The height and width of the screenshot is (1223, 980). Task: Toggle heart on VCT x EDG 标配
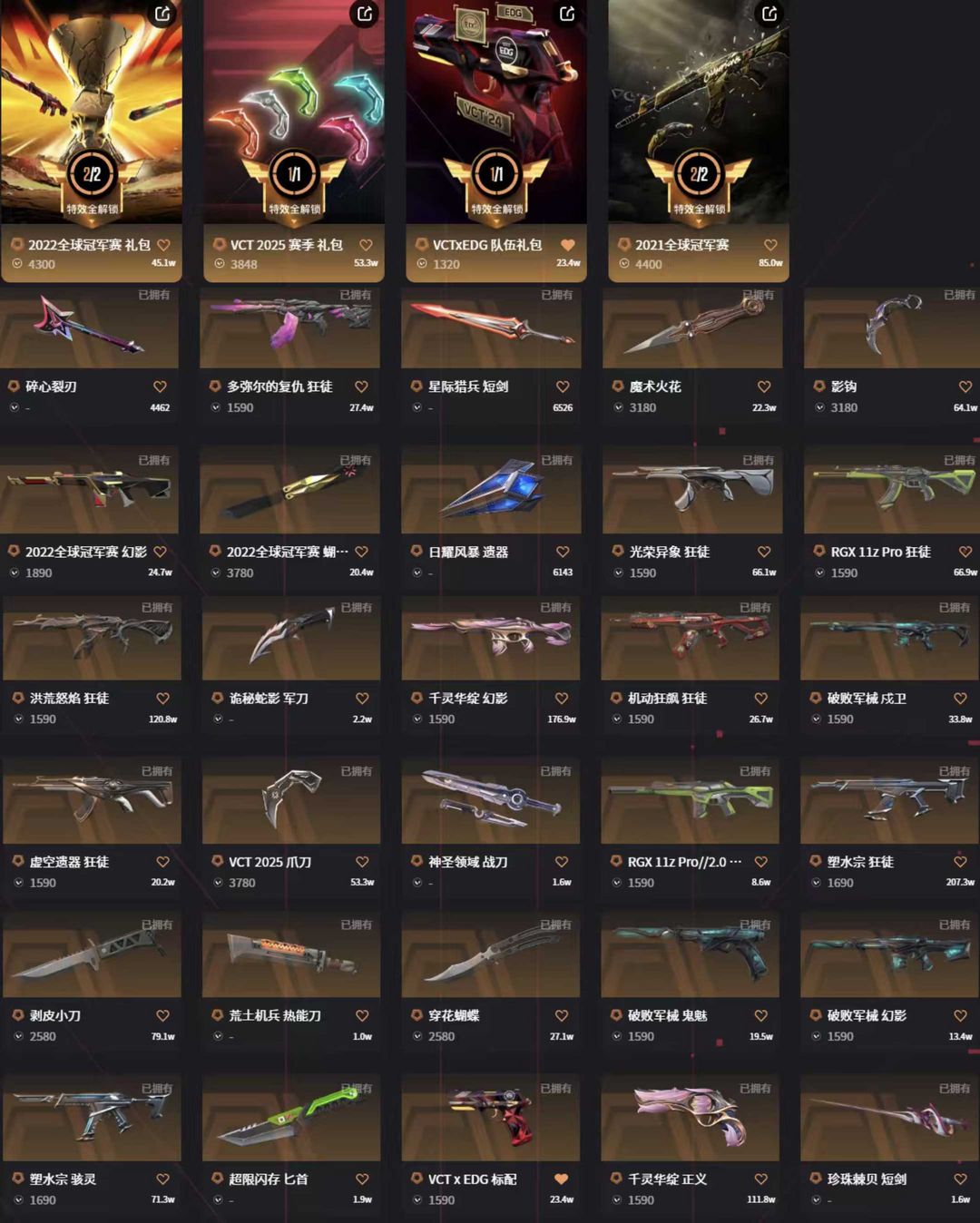point(561,1179)
